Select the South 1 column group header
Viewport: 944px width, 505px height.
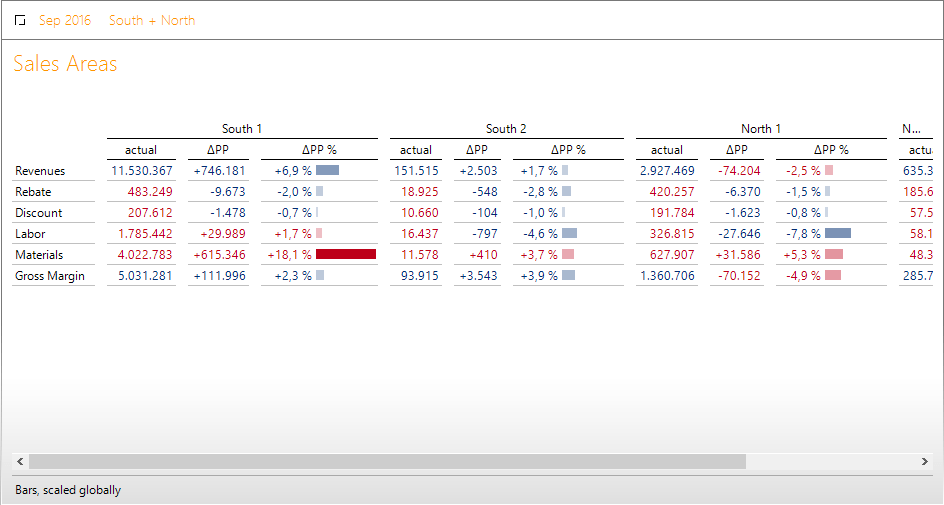pos(242,129)
